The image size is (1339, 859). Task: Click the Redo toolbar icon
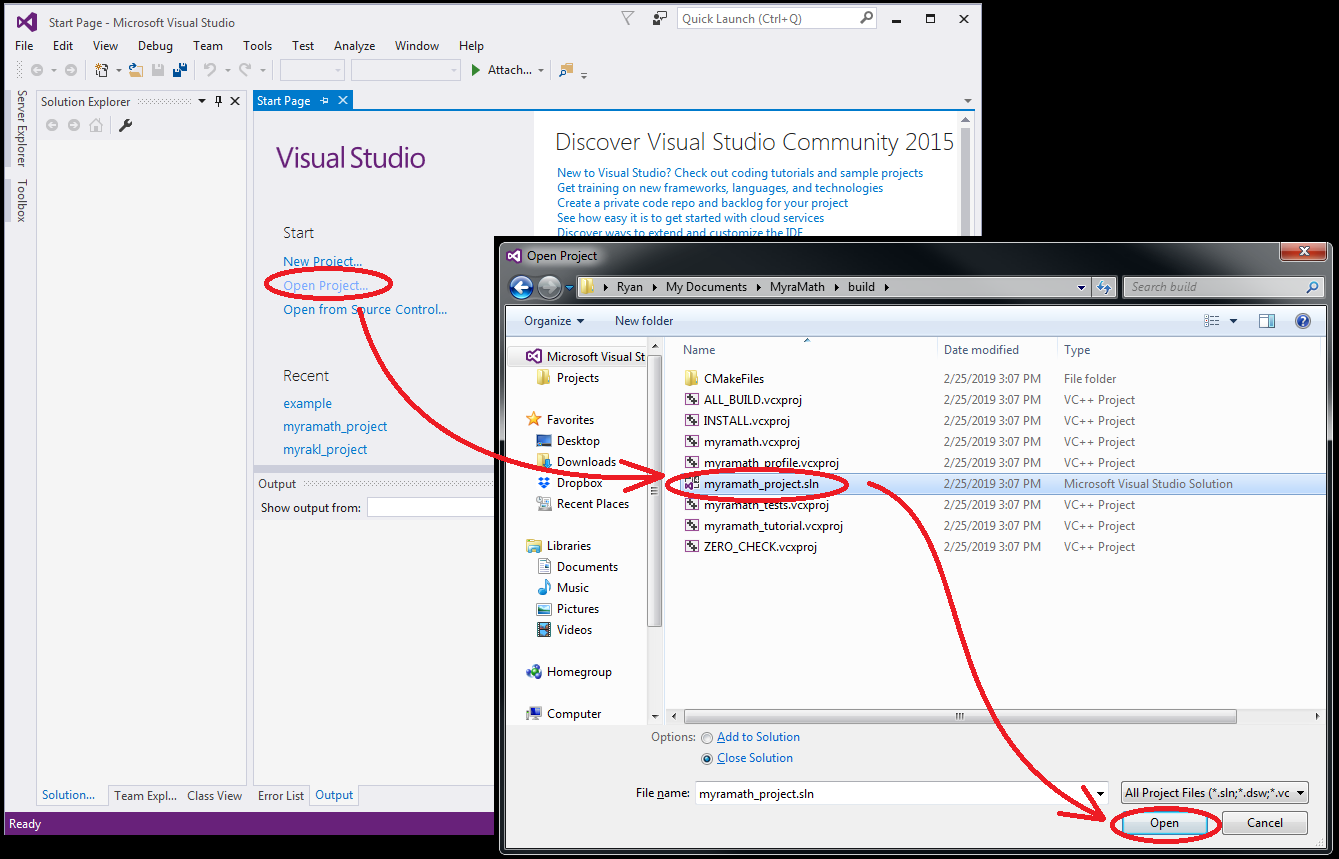[x=246, y=70]
